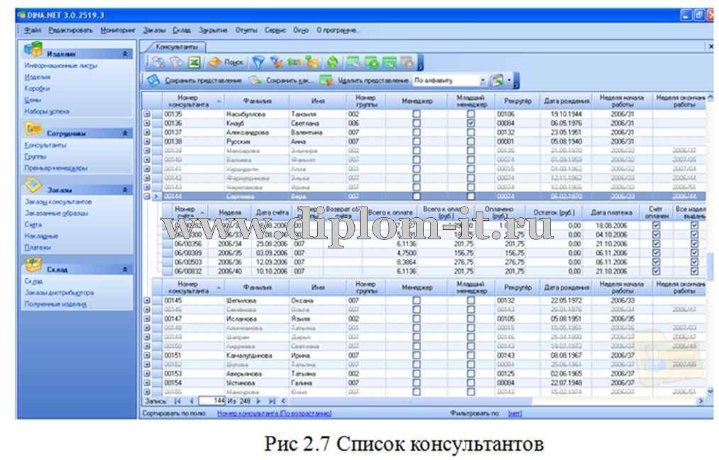Click the record number field showing 144
Screen dimensions: 719x460
[212, 401]
